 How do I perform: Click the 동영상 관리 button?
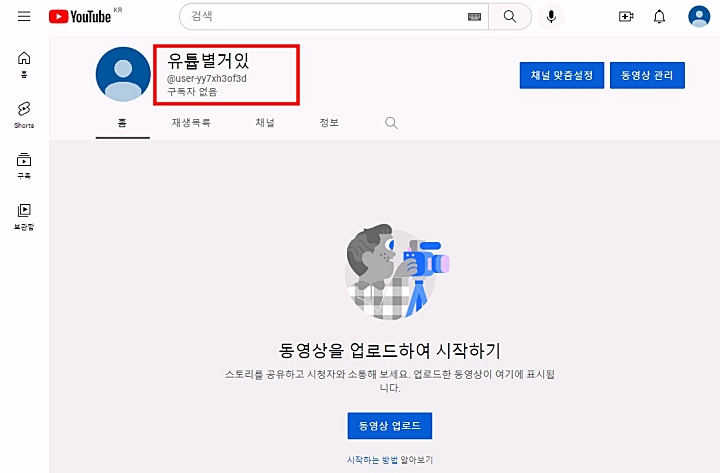(647, 75)
